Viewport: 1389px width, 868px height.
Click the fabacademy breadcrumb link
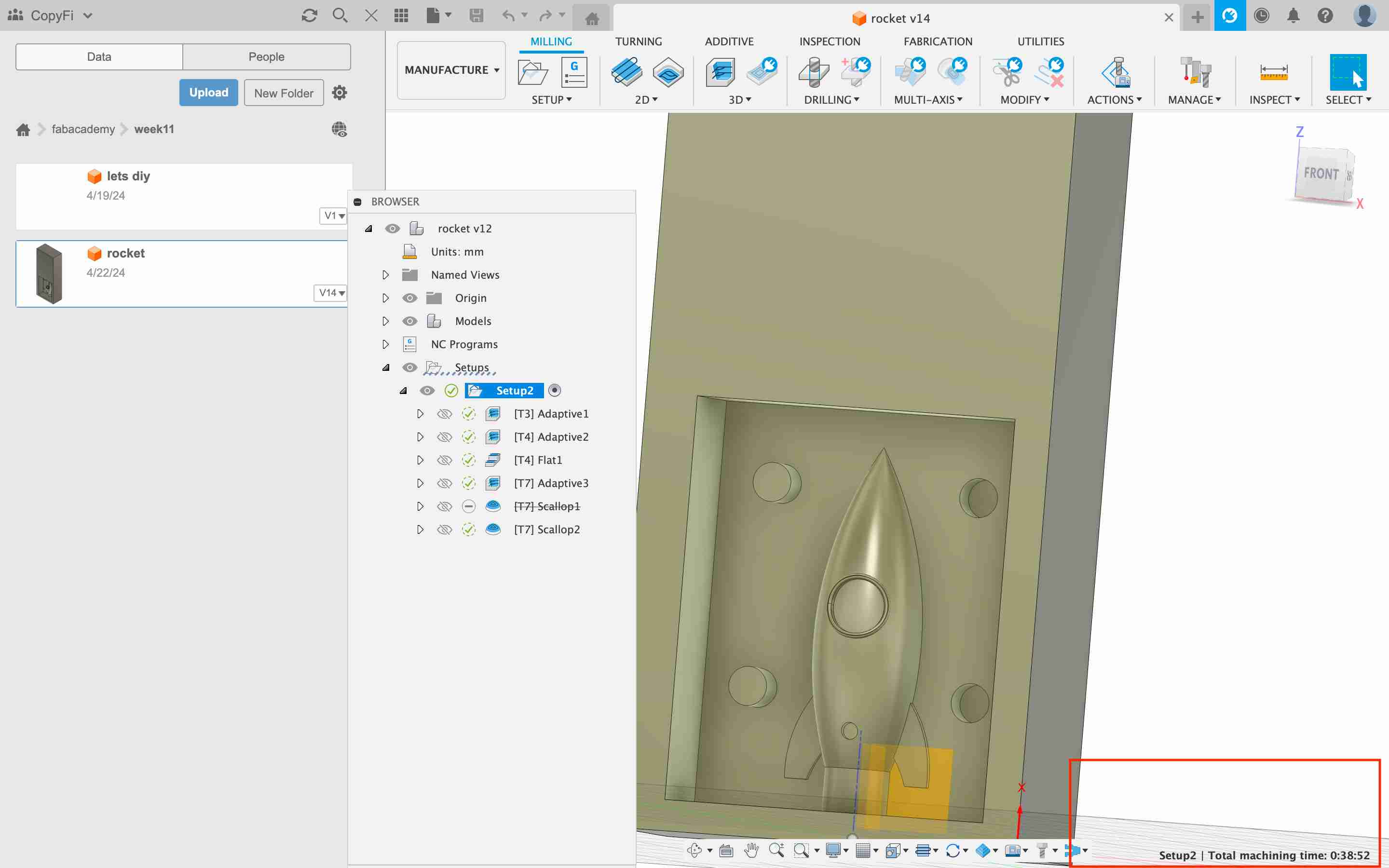[83, 129]
